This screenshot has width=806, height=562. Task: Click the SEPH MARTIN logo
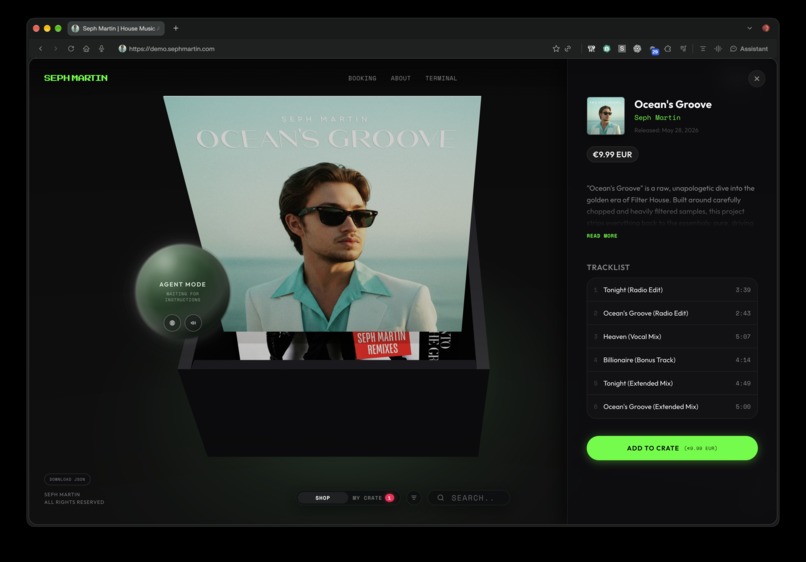(x=76, y=78)
